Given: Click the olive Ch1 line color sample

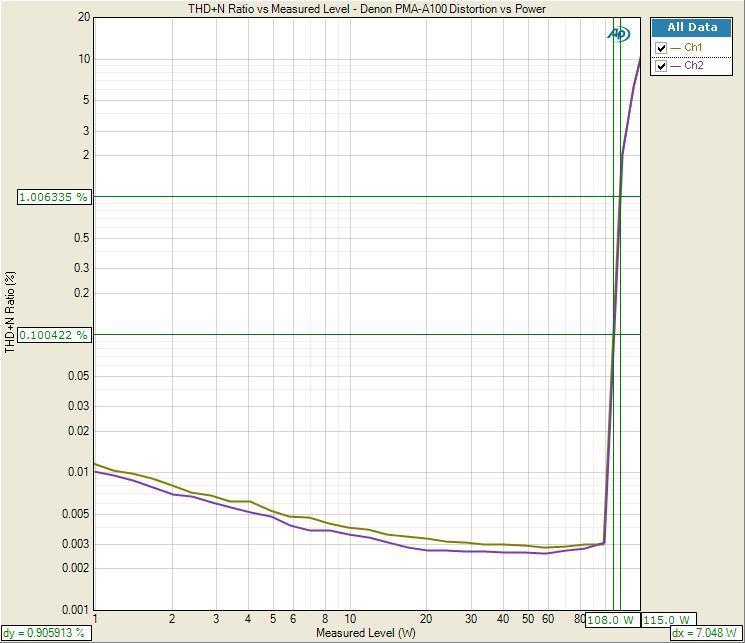Looking at the screenshot, I should (675, 48).
